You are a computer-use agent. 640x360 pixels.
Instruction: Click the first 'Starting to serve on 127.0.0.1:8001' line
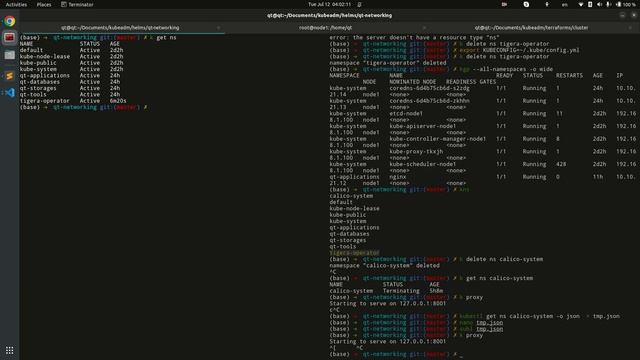(x=388, y=303)
